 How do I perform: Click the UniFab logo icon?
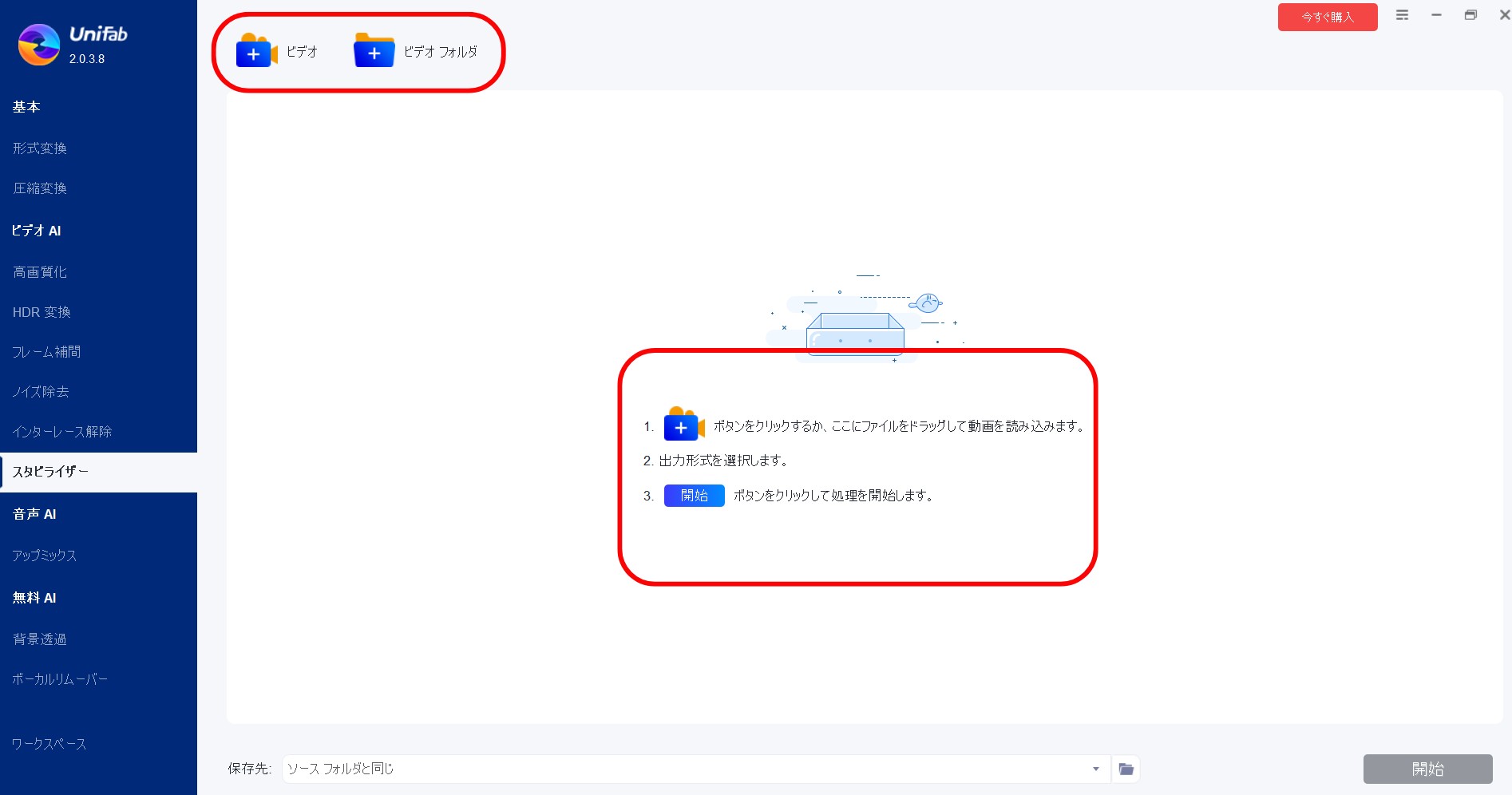pos(39,45)
